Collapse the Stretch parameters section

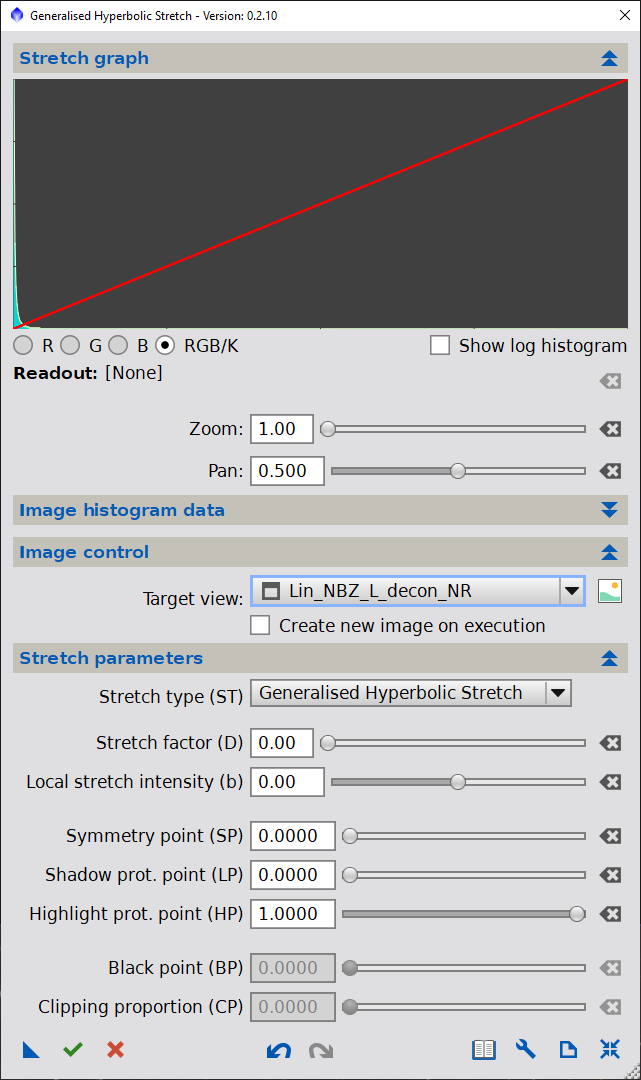click(x=610, y=658)
